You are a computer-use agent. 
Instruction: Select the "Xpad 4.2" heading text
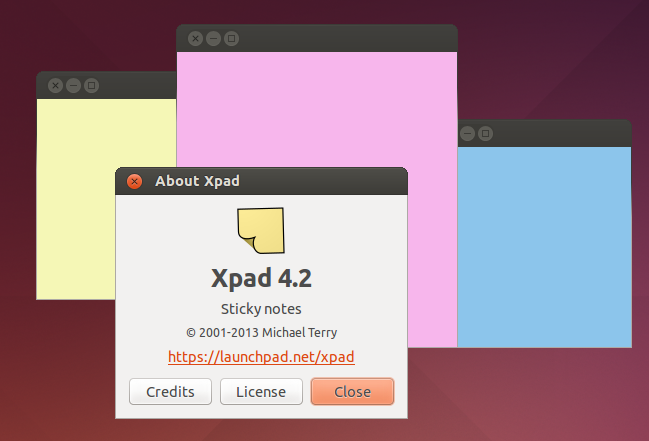click(261, 278)
